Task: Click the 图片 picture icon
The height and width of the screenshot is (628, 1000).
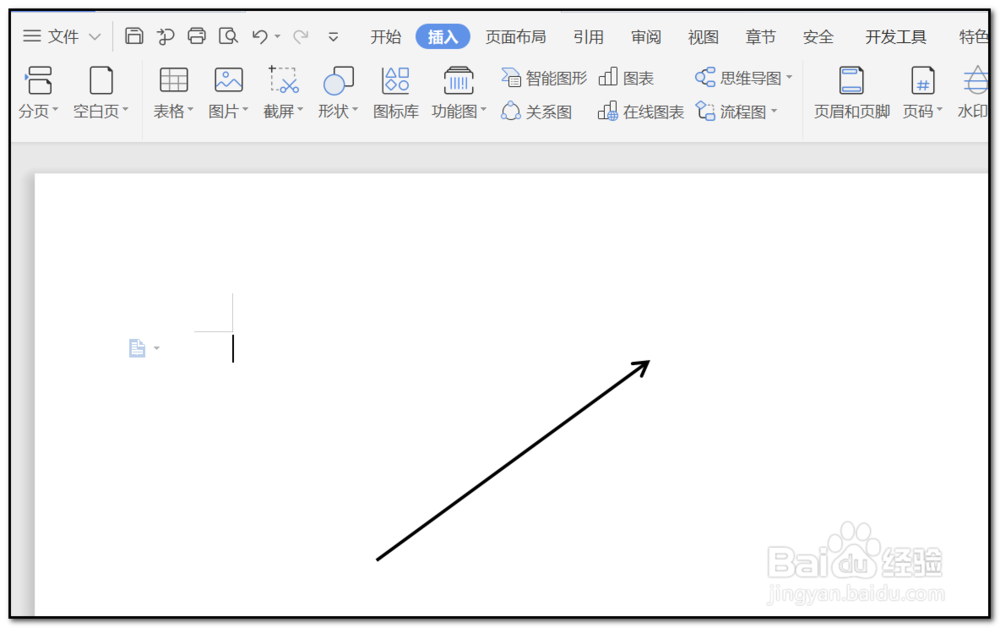Action: pyautogui.click(x=228, y=80)
